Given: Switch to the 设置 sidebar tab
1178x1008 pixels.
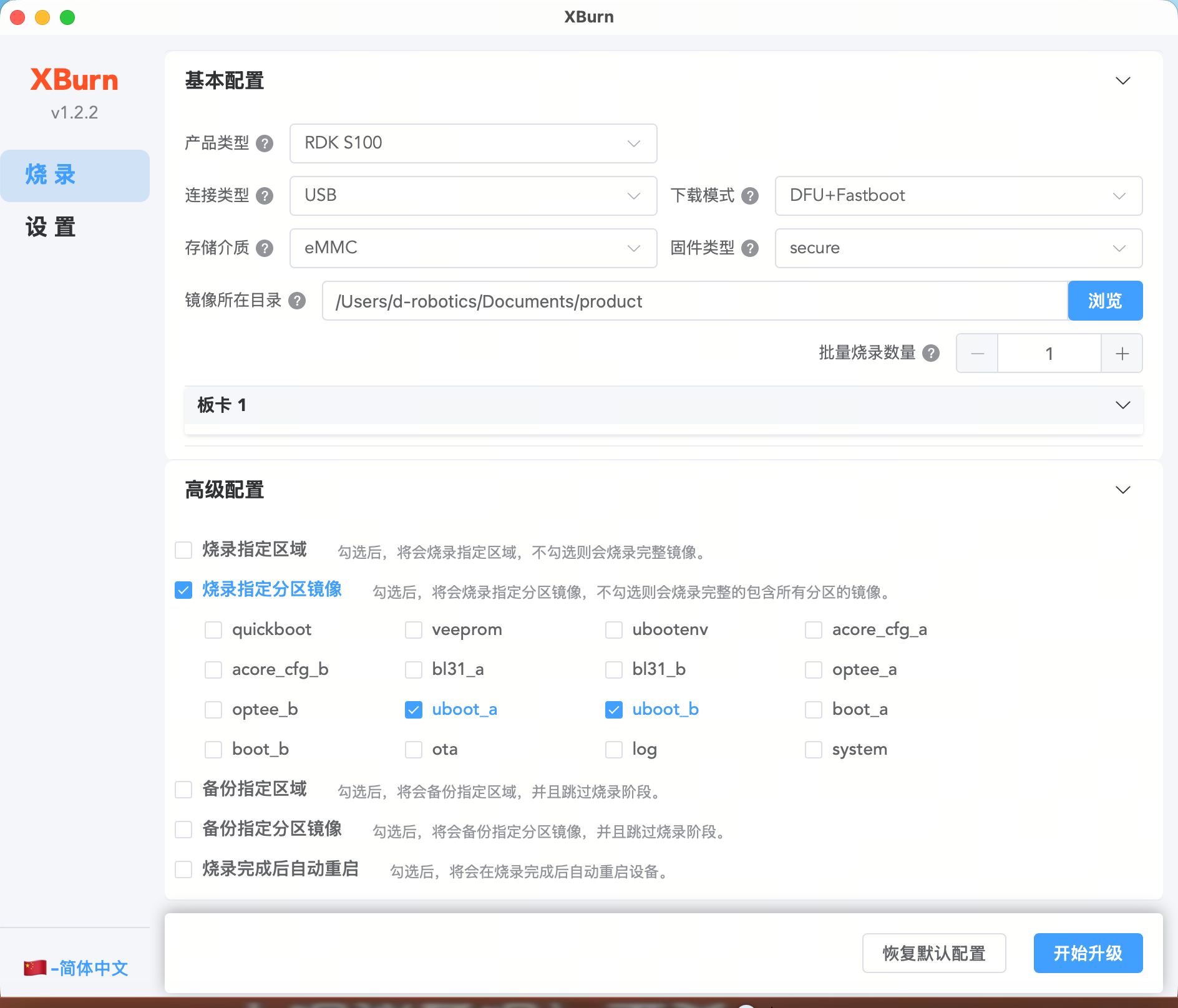Looking at the screenshot, I should point(75,228).
